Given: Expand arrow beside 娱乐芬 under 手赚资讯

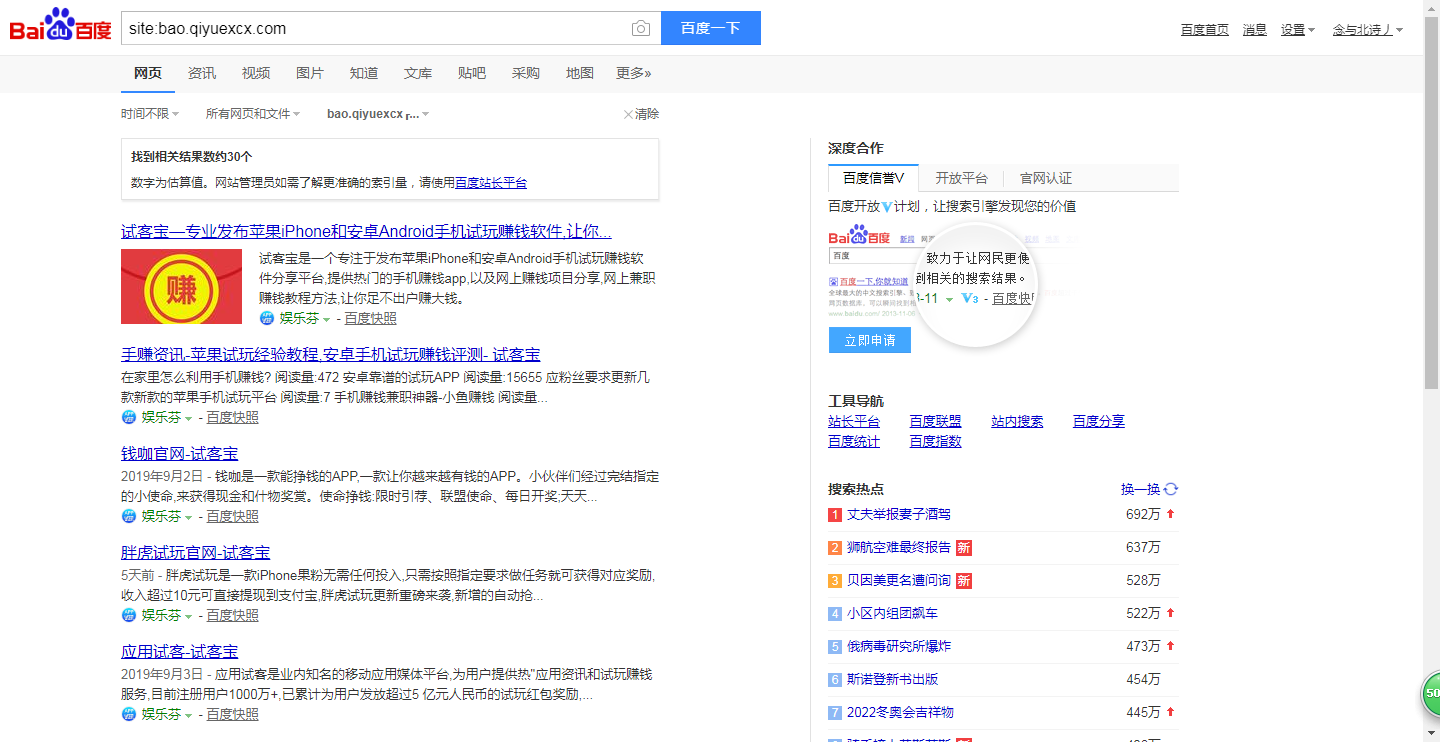Looking at the screenshot, I should tap(188, 418).
